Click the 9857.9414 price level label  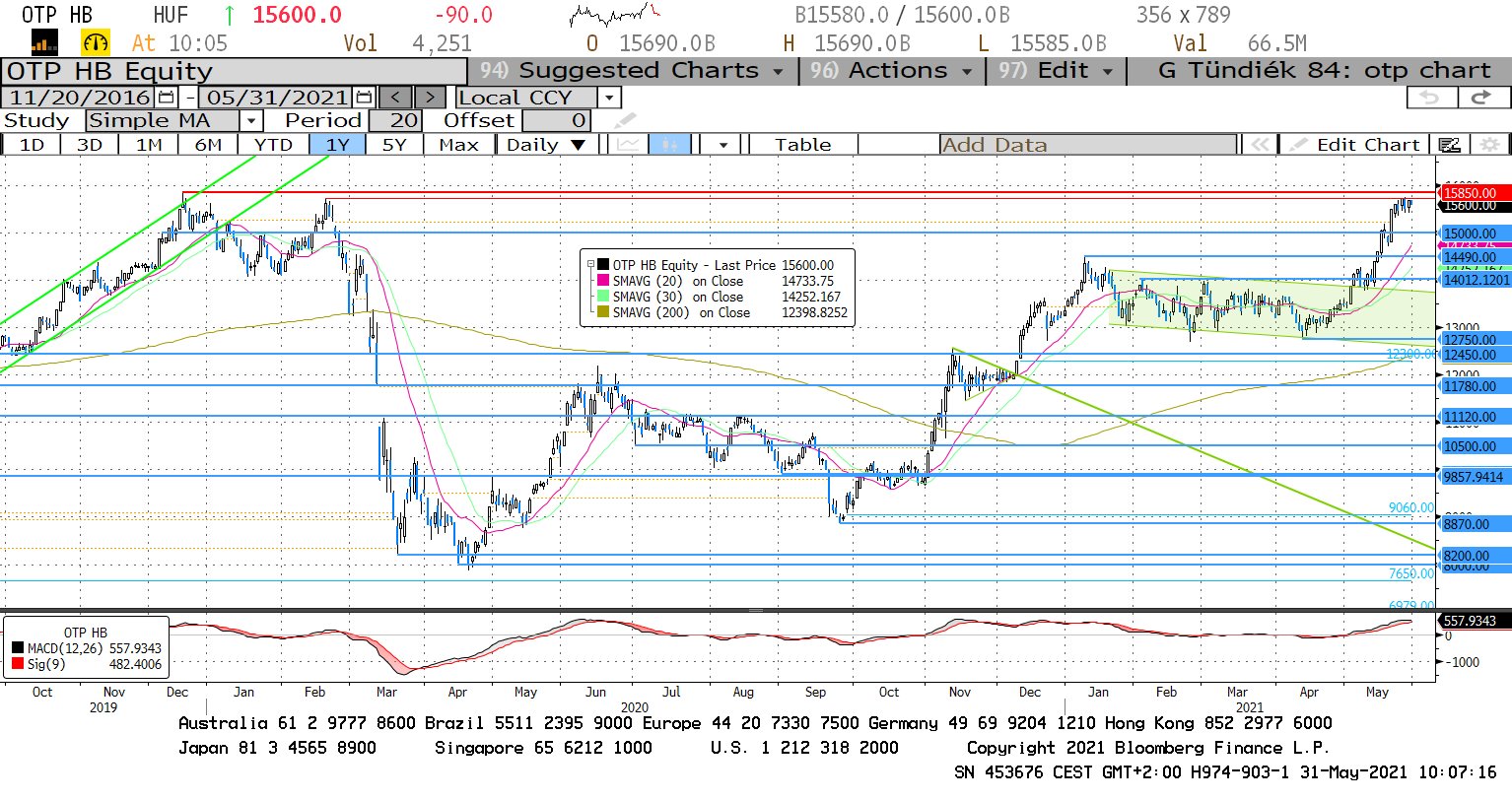tap(1473, 477)
